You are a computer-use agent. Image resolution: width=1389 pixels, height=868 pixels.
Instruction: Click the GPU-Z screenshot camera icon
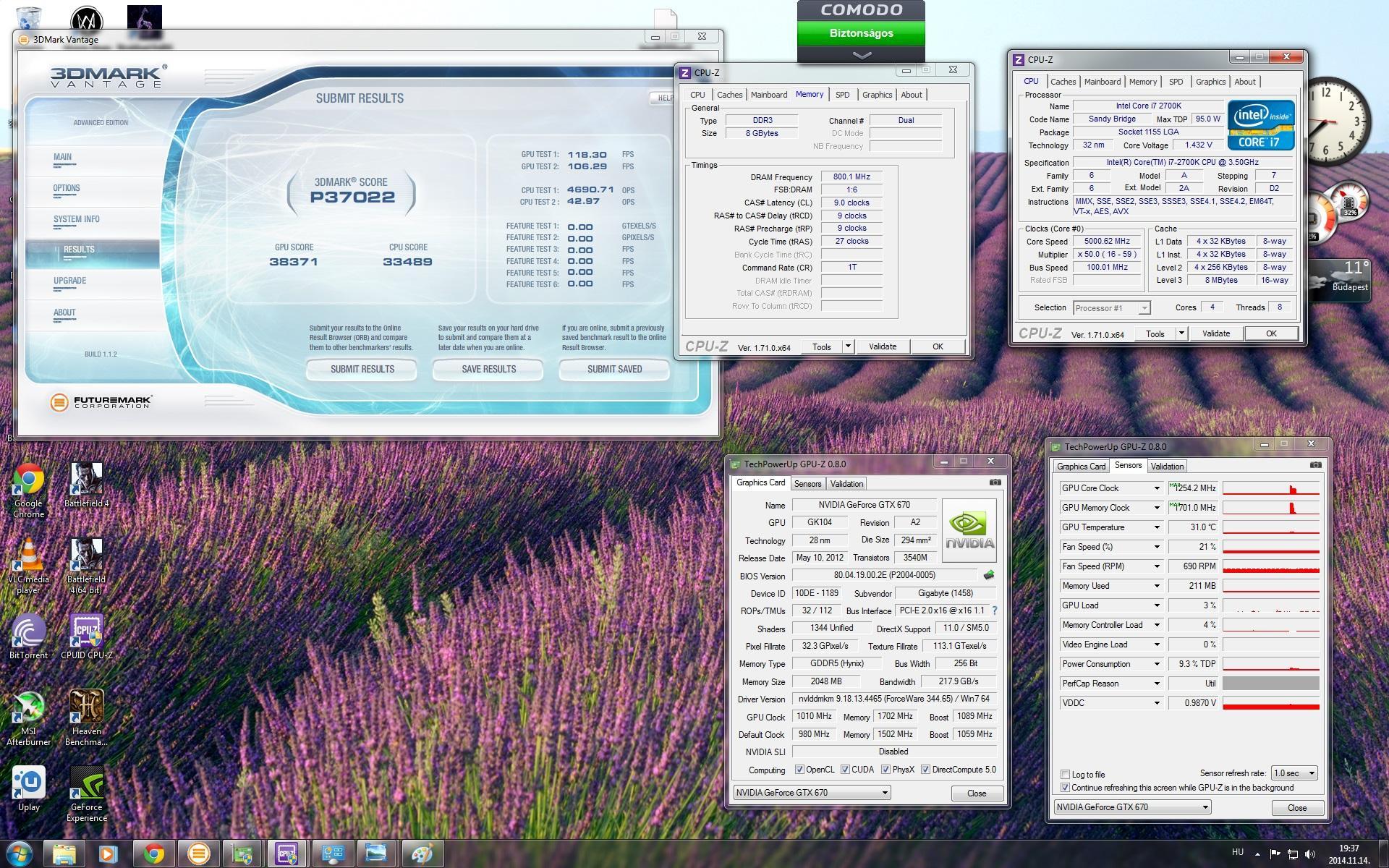click(x=995, y=482)
